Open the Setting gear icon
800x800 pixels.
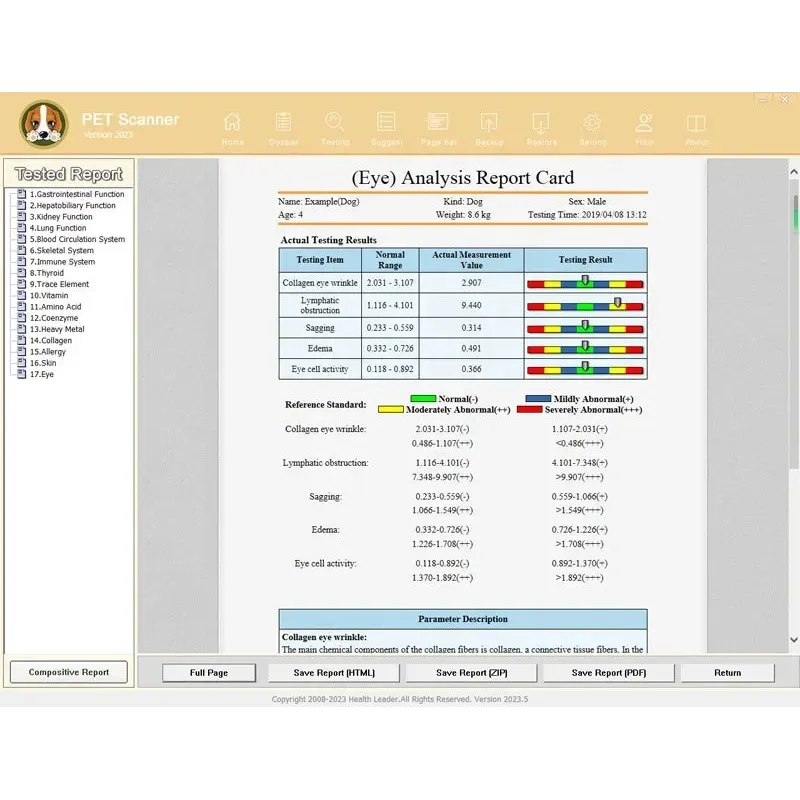point(592,126)
